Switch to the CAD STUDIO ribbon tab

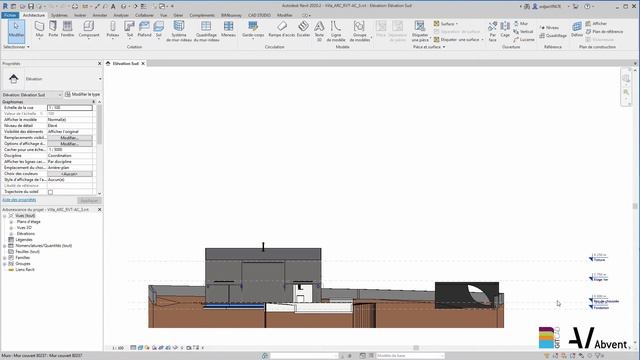260,15
